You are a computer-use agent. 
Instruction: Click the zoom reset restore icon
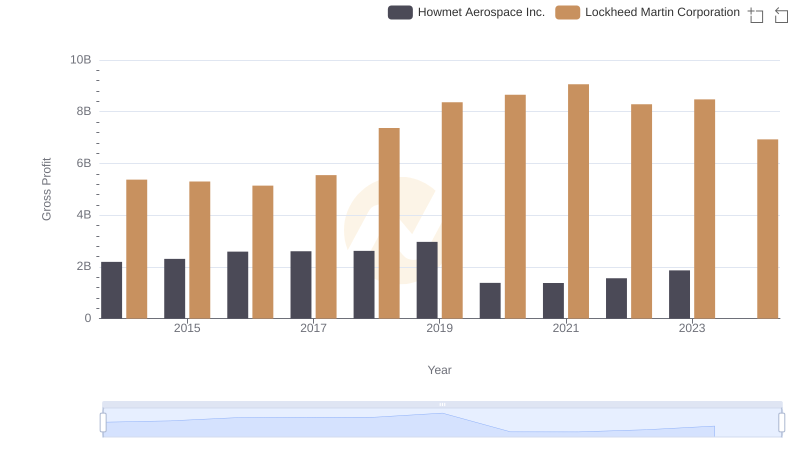(781, 15)
